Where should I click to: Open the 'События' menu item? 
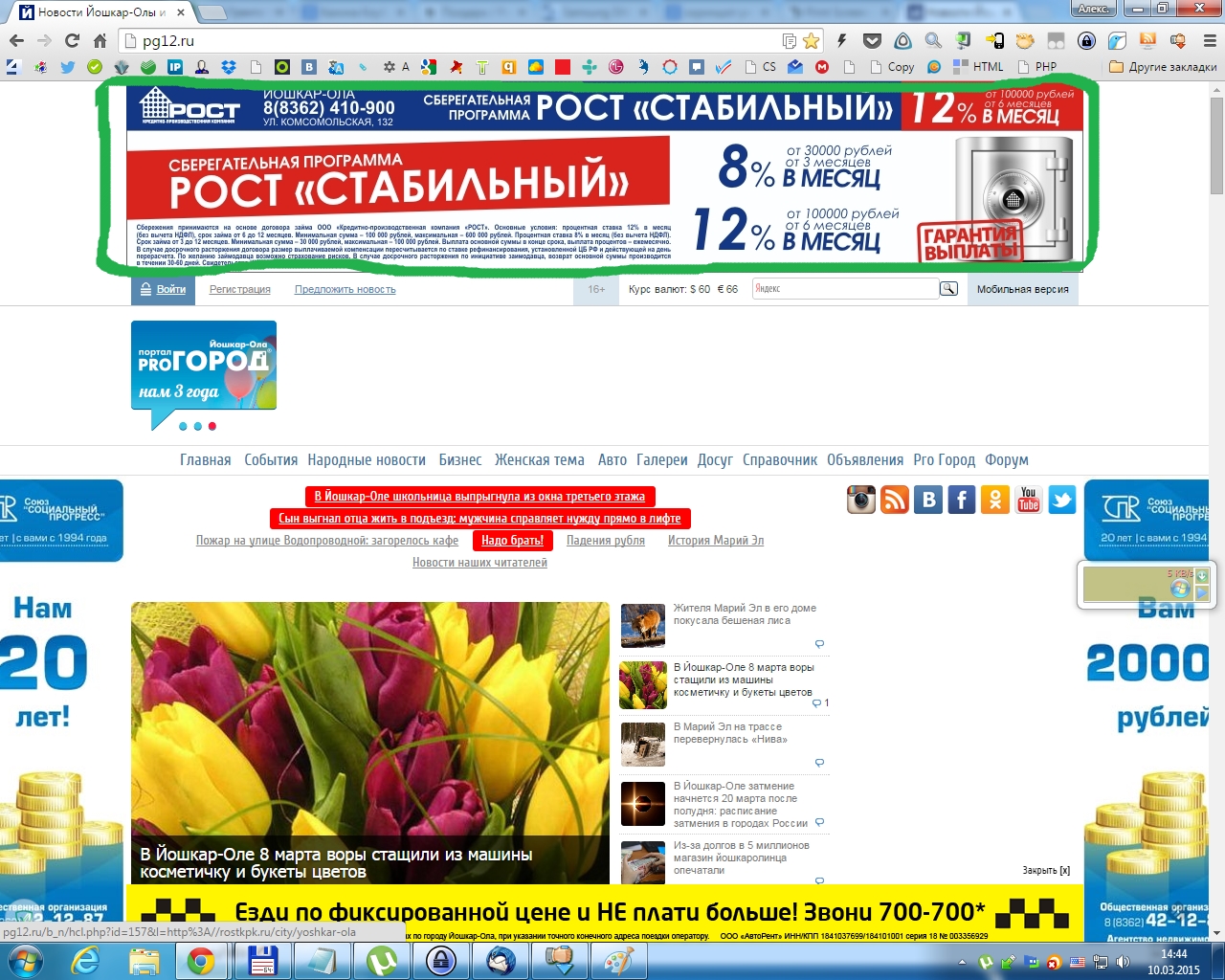pos(271,459)
